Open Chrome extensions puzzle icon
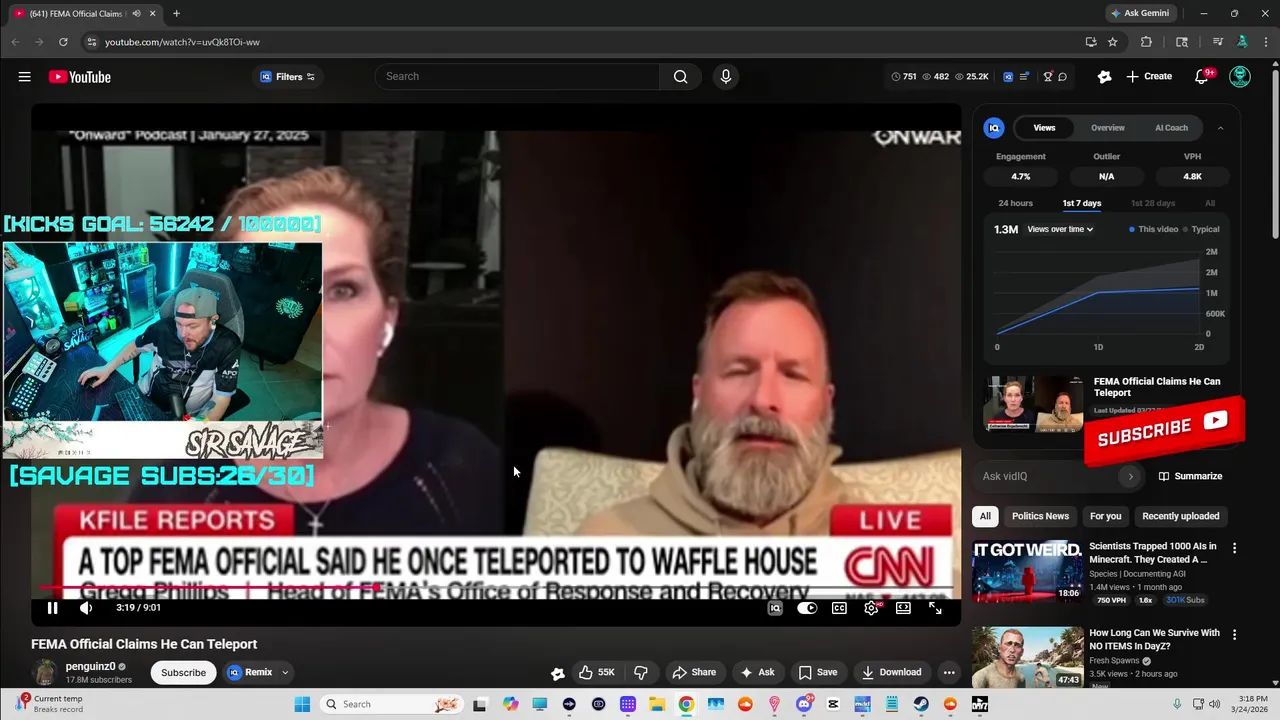Screen dimensions: 1280x720 pos(1146,42)
